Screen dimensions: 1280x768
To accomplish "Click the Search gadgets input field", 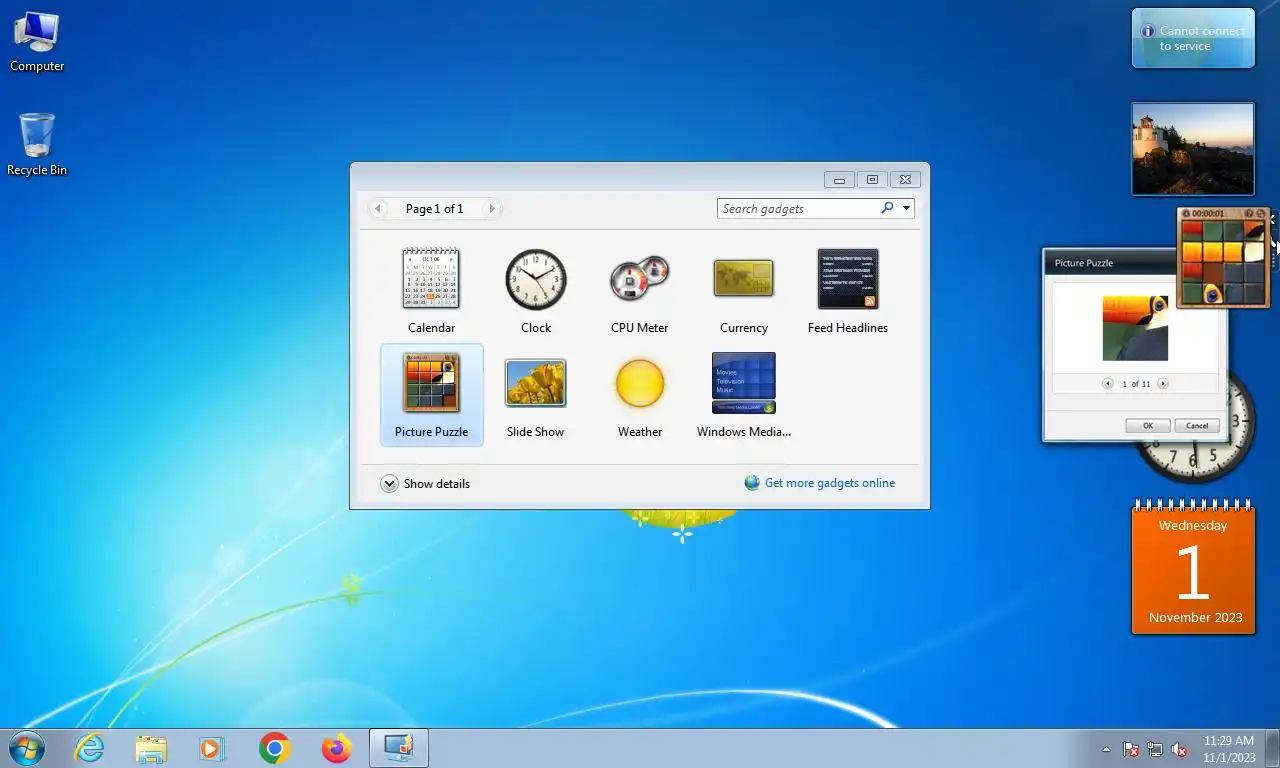I will [798, 208].
